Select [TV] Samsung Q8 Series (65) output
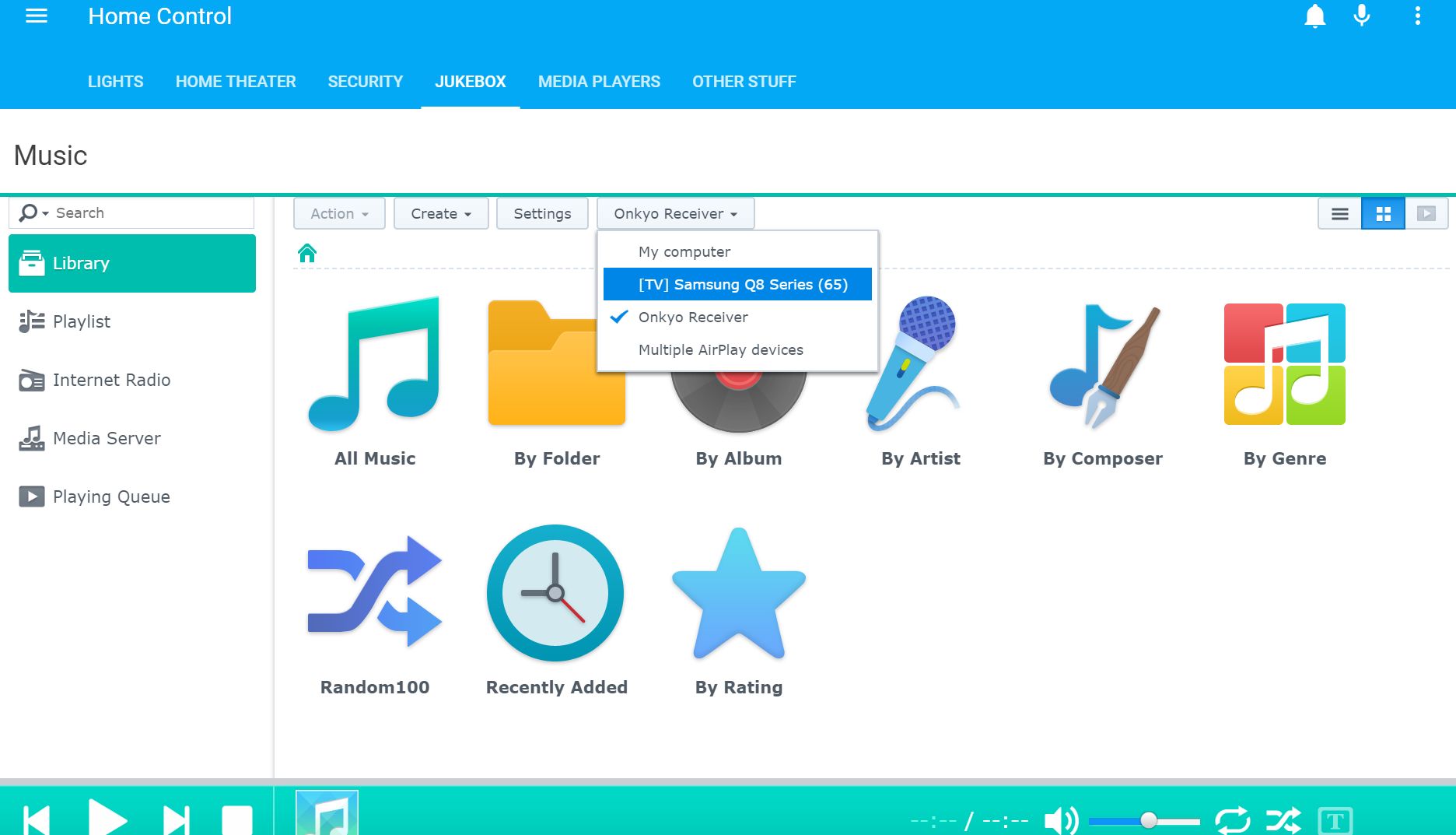This screenshot has width=1456, height=835. pos(737,284)
